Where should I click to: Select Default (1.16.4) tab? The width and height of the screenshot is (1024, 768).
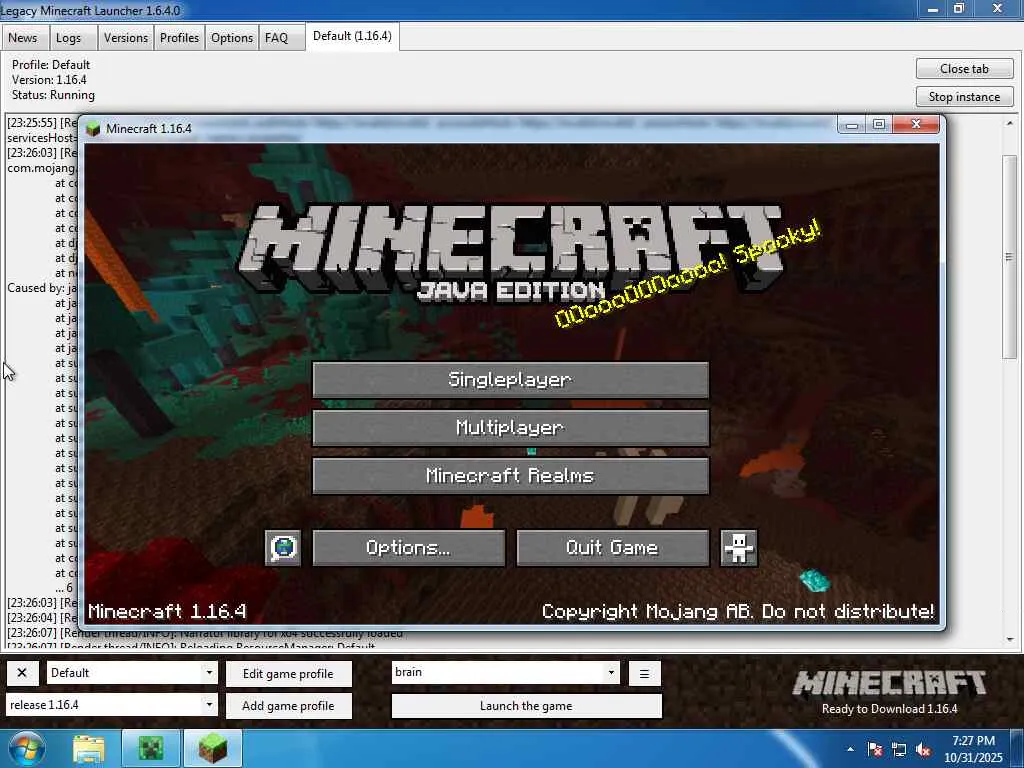(353, 36)
